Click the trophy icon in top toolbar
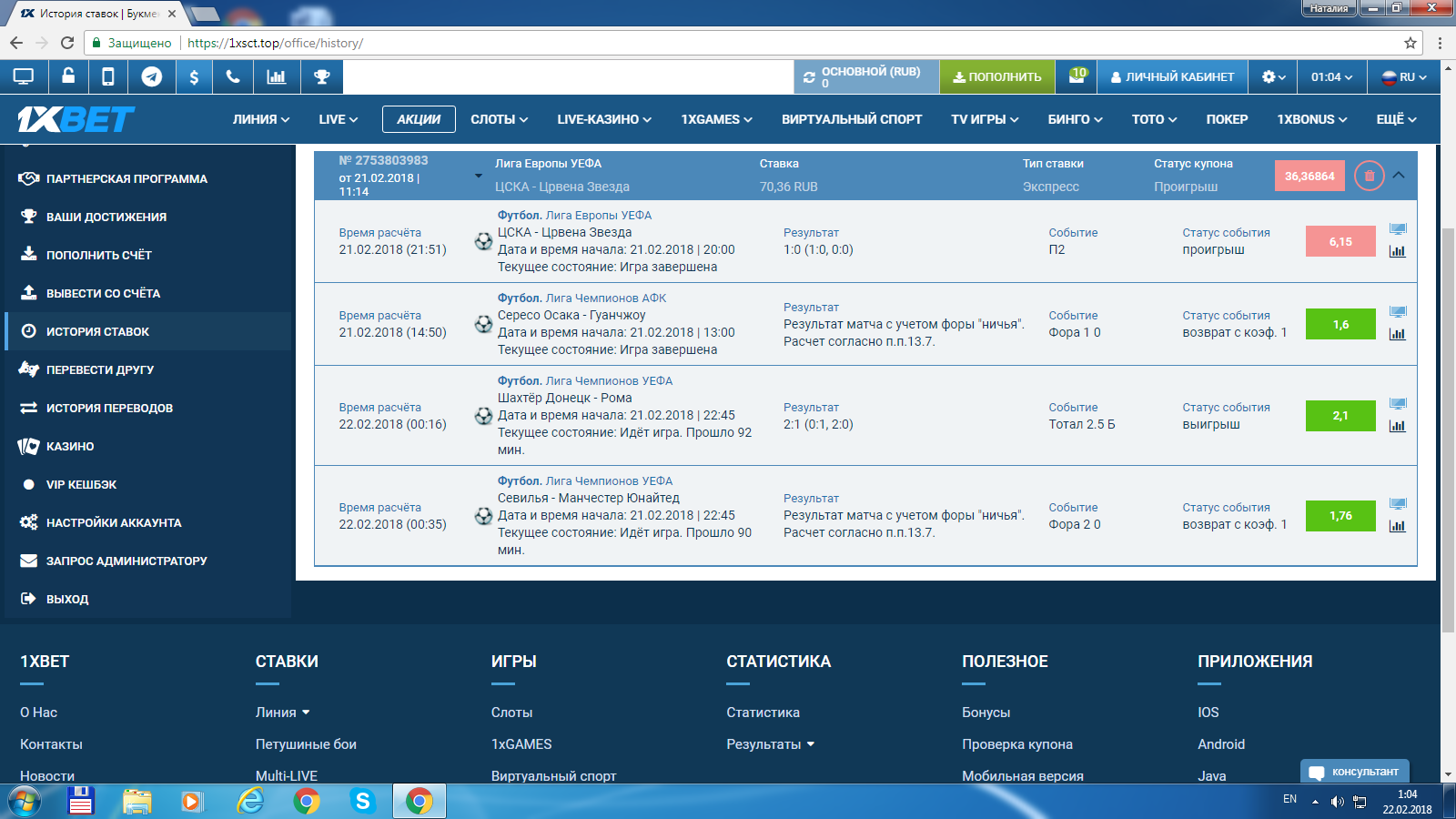The height and width of the screenshot is (819, 1456). [x=321, y=77]
